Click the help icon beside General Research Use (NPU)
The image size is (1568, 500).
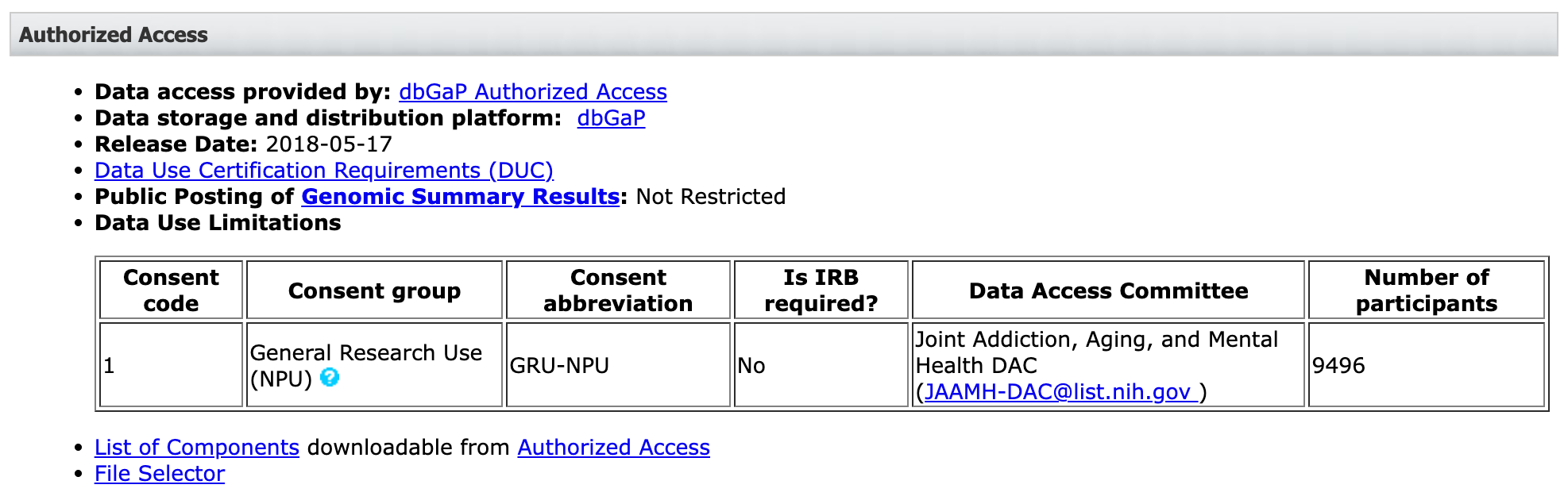(330, 378)
